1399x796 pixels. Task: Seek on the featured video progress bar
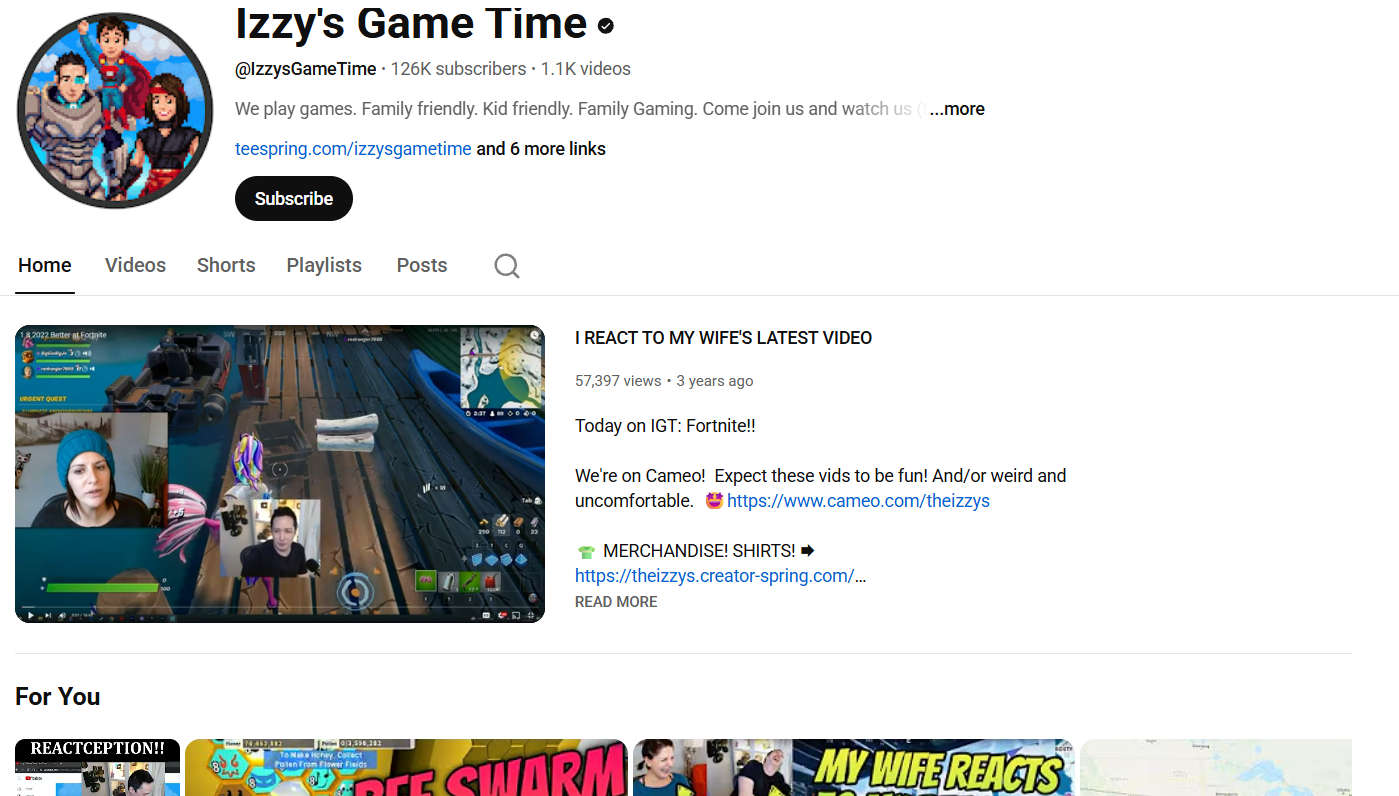point(280,606)
